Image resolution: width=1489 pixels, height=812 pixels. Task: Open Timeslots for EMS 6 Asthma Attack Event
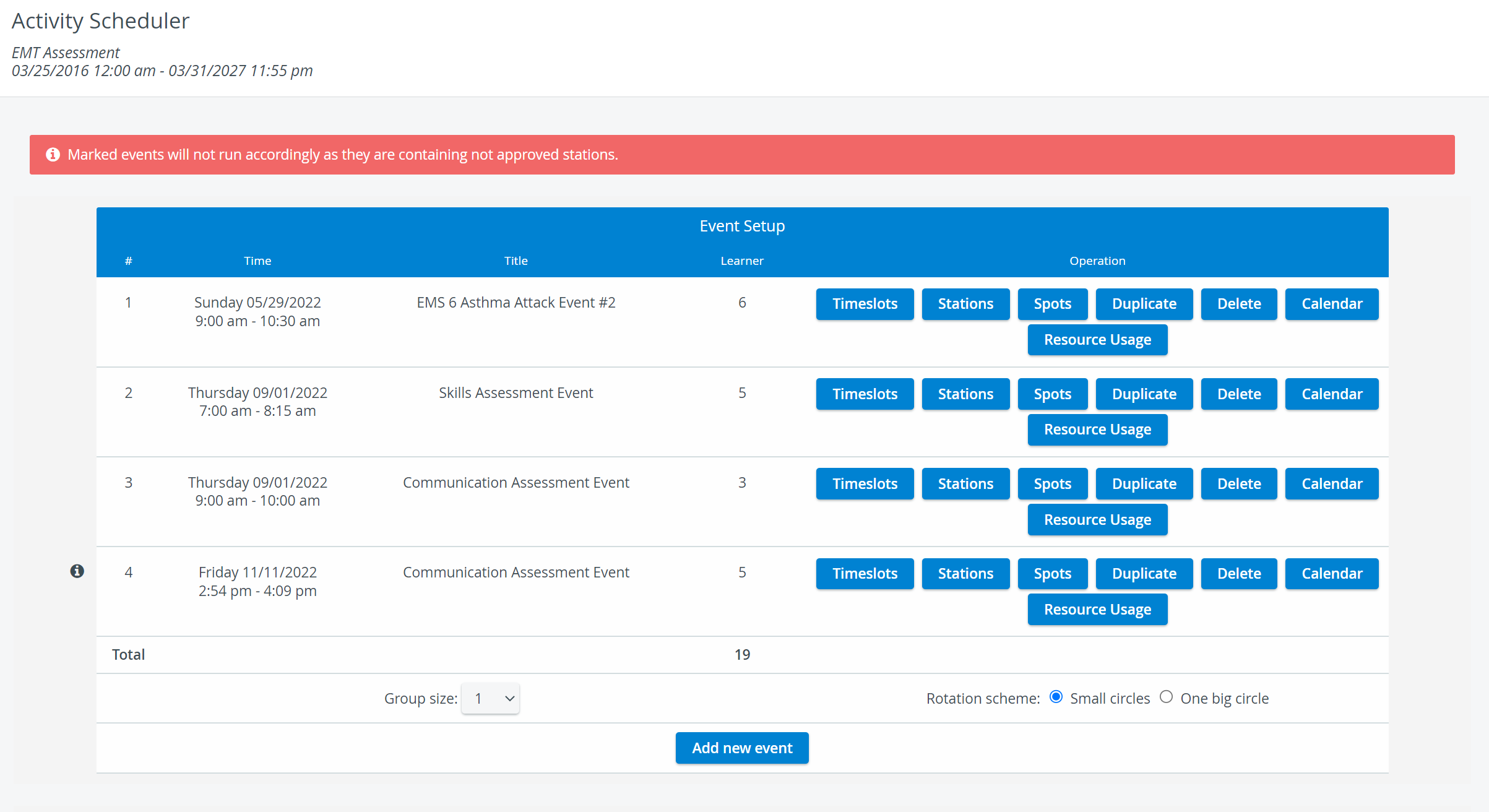tap(865, 304)
